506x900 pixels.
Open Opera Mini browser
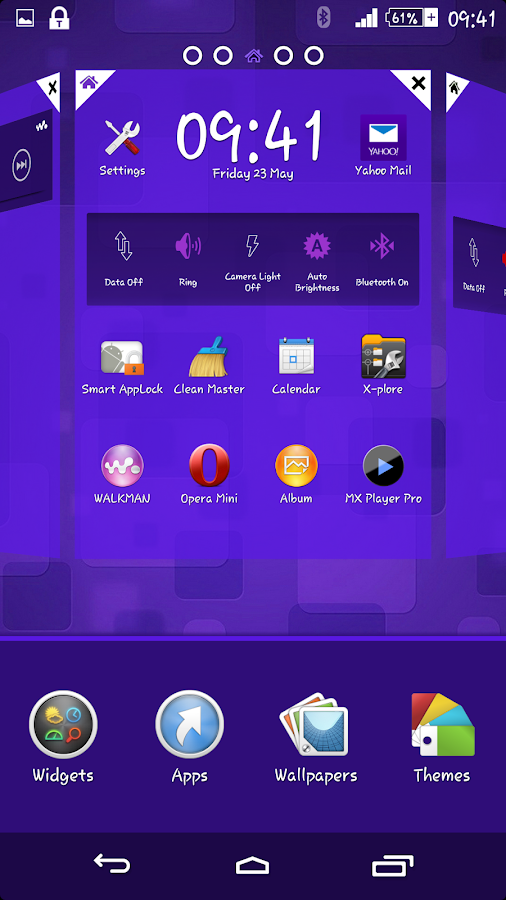point(209,474)
